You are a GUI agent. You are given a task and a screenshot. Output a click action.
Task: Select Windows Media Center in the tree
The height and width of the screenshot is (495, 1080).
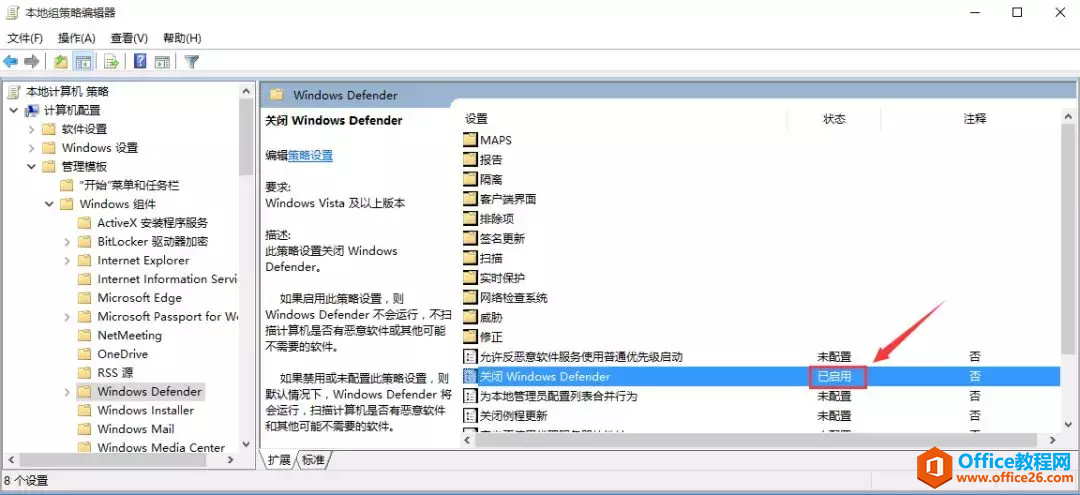click(161, 447)
